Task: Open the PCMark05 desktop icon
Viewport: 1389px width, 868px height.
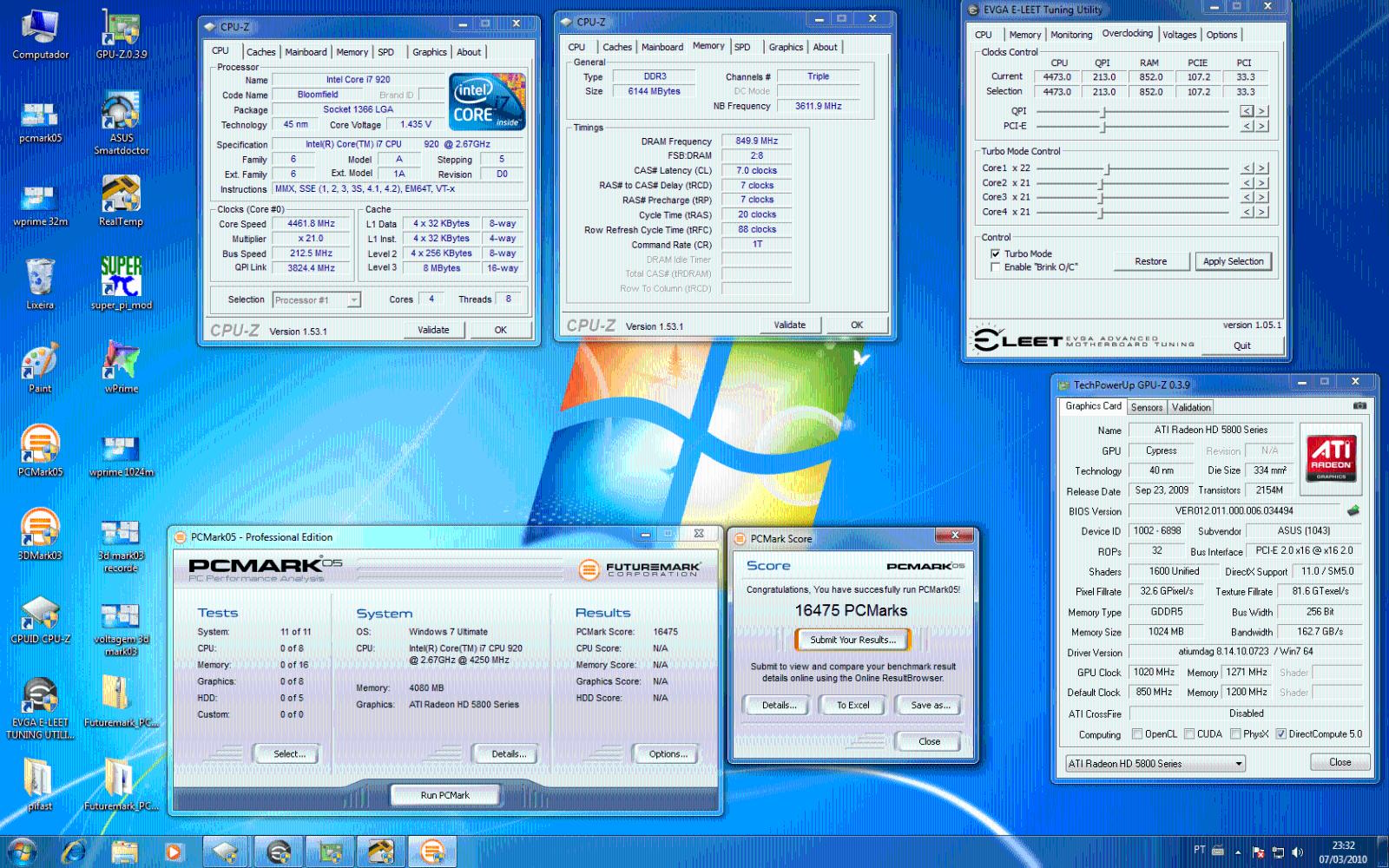Action: point(40,450)
